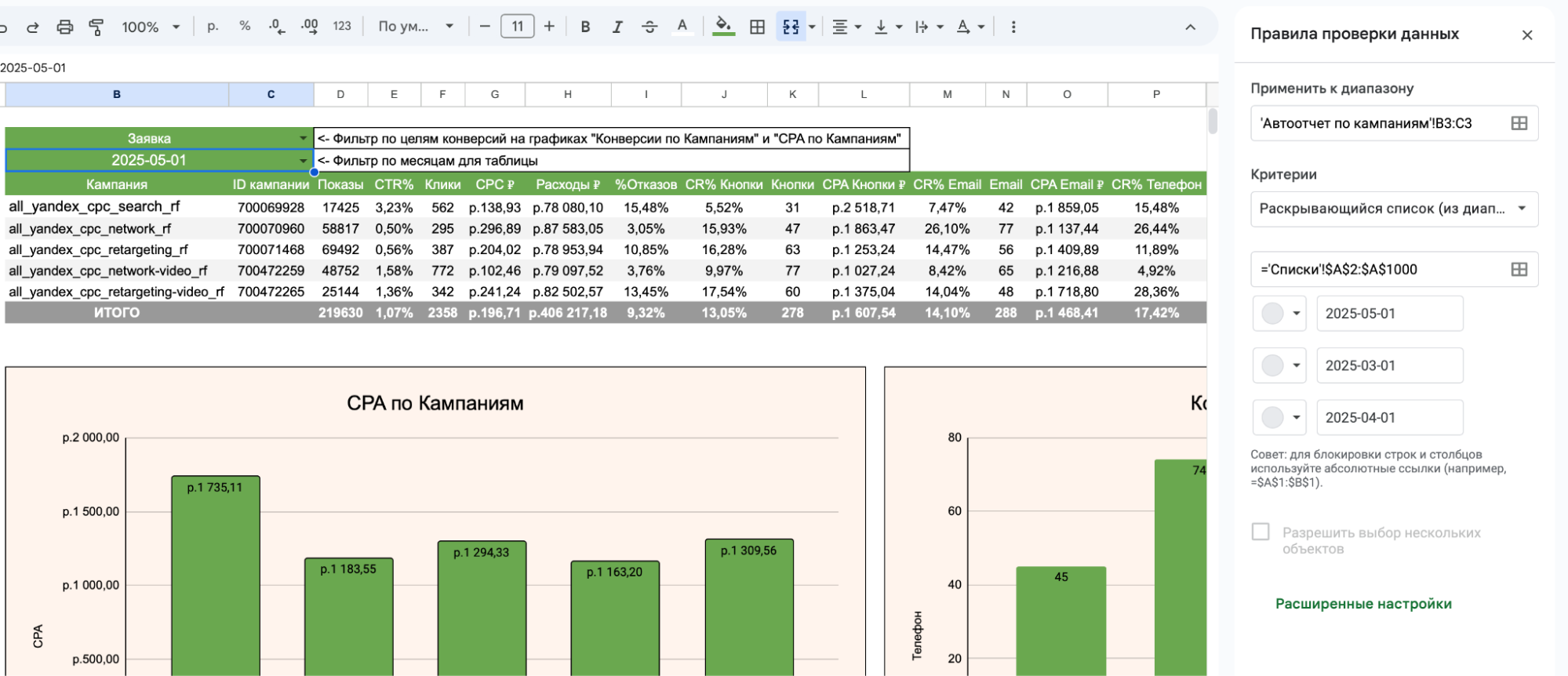This screenshot has width=1568, height=676.
Task: Click the Расширенные настройки link
Action: point(1363,604)
